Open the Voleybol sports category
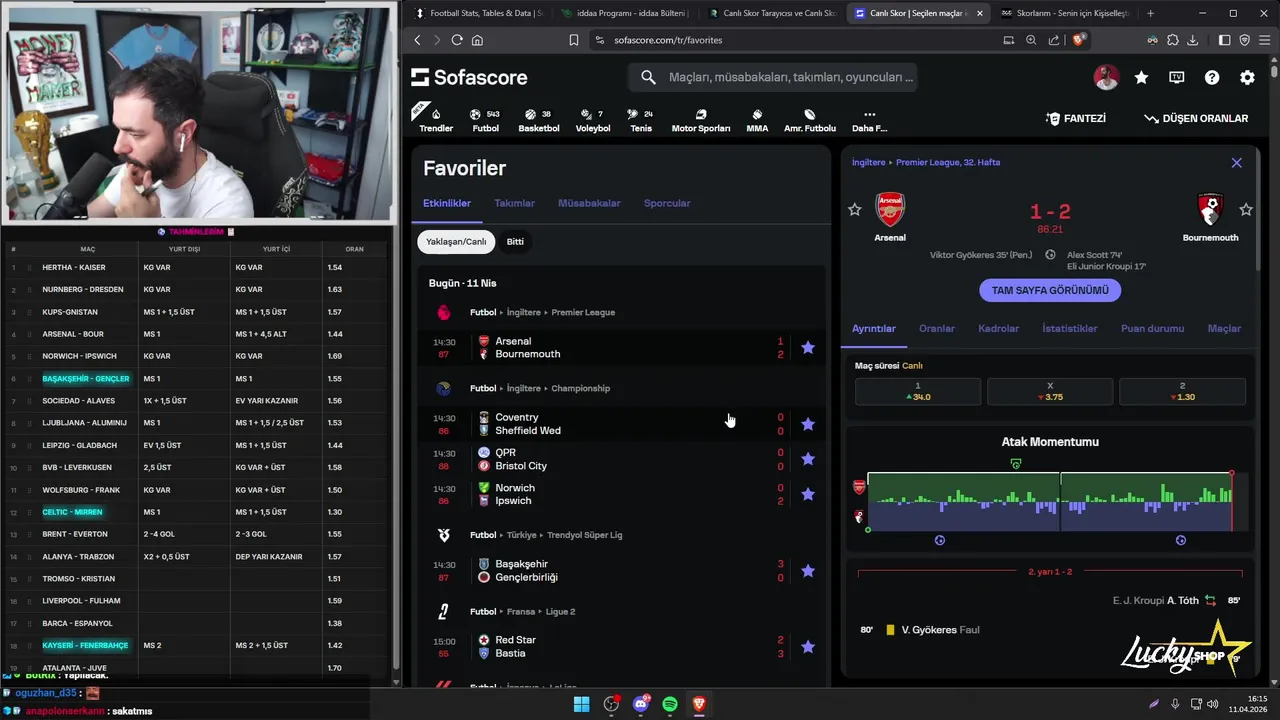 [593, 120]
